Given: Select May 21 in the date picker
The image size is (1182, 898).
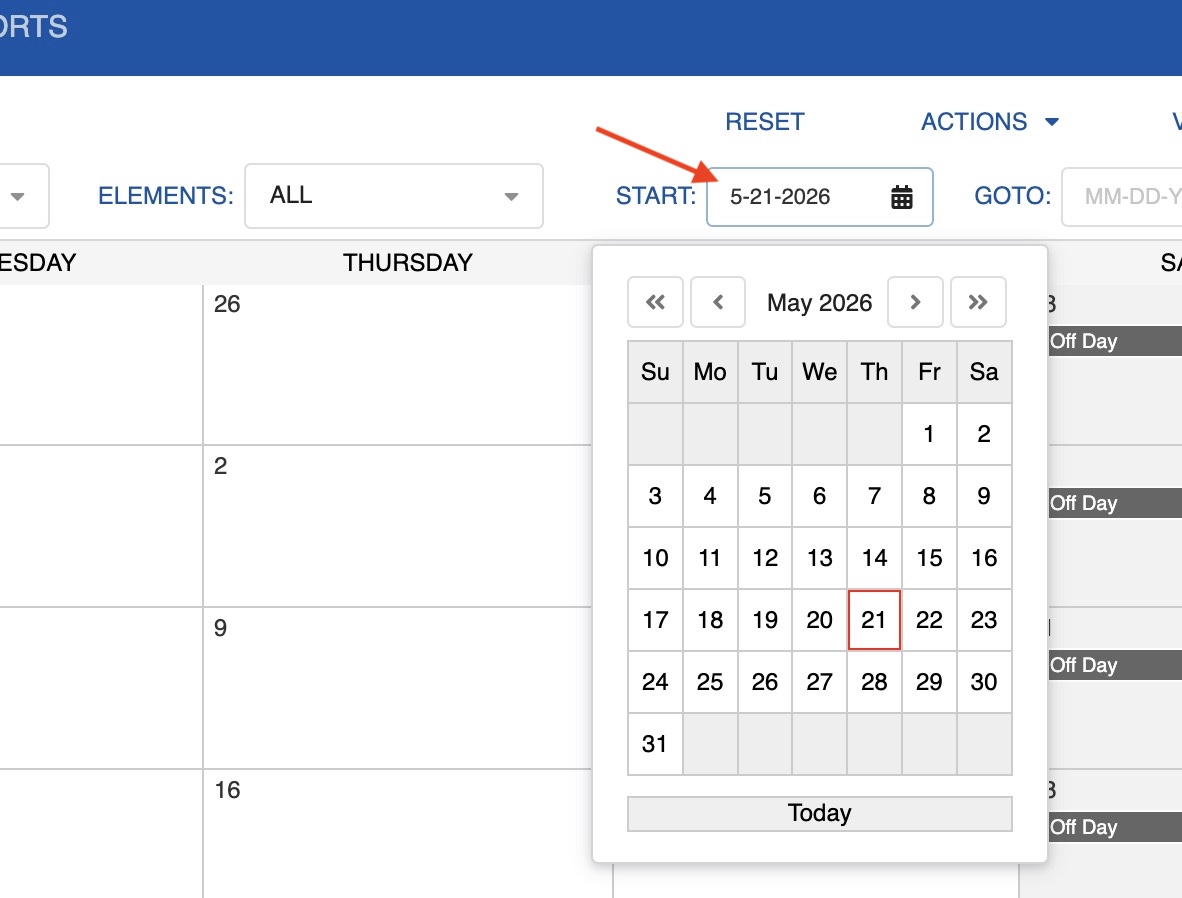Looking at the screenshot, I should pyautogui.click(x=874, y=620).
